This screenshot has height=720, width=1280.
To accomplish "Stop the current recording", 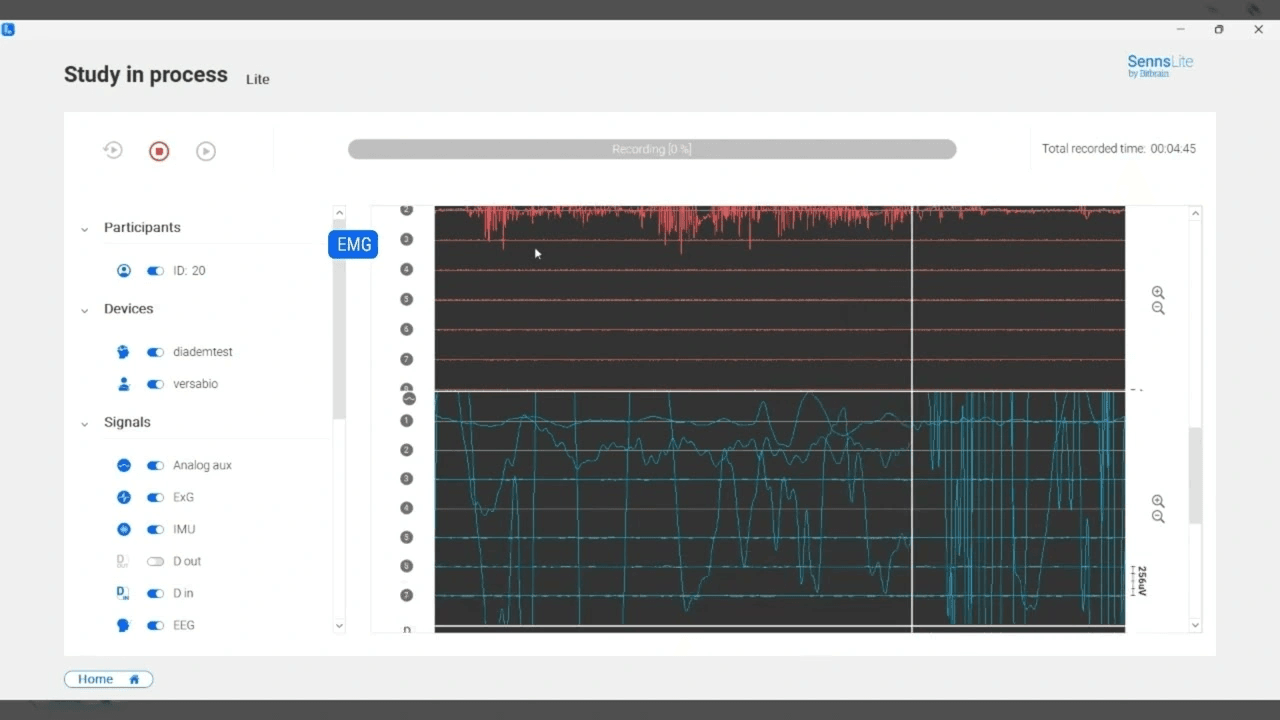I will tap(159, 151).
